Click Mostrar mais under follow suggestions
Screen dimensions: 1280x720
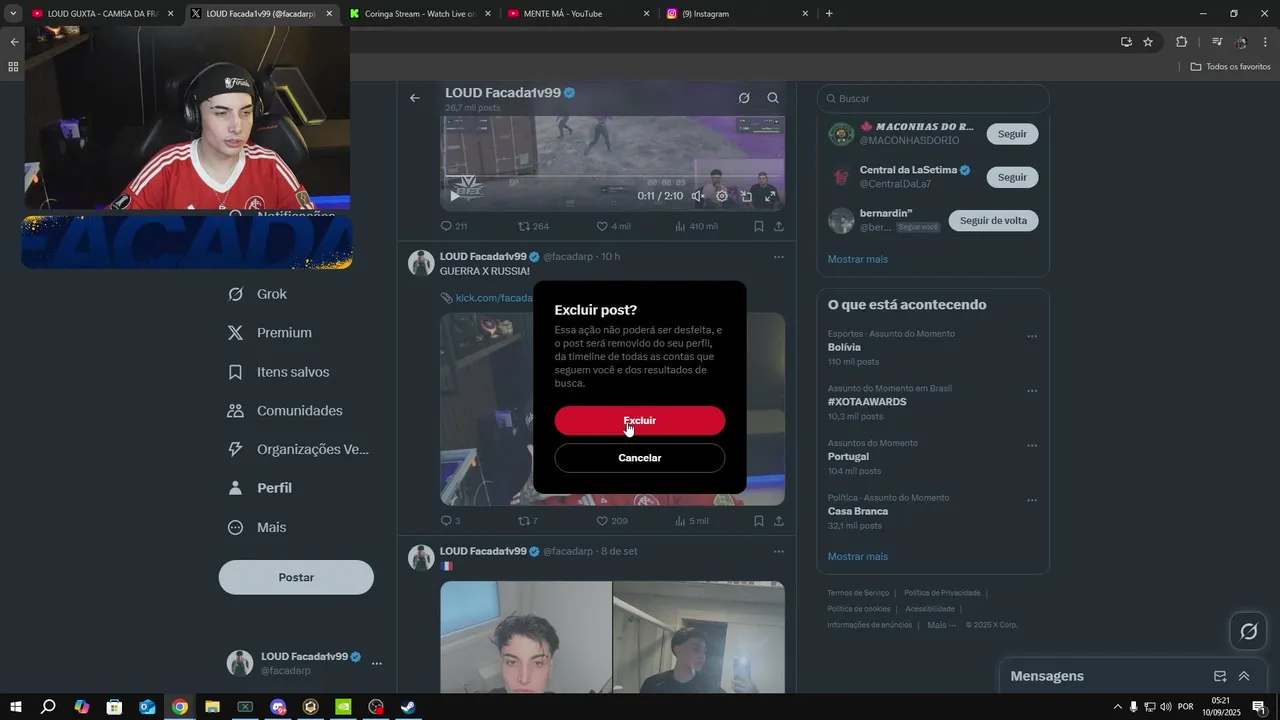click(x=858, y=259)
